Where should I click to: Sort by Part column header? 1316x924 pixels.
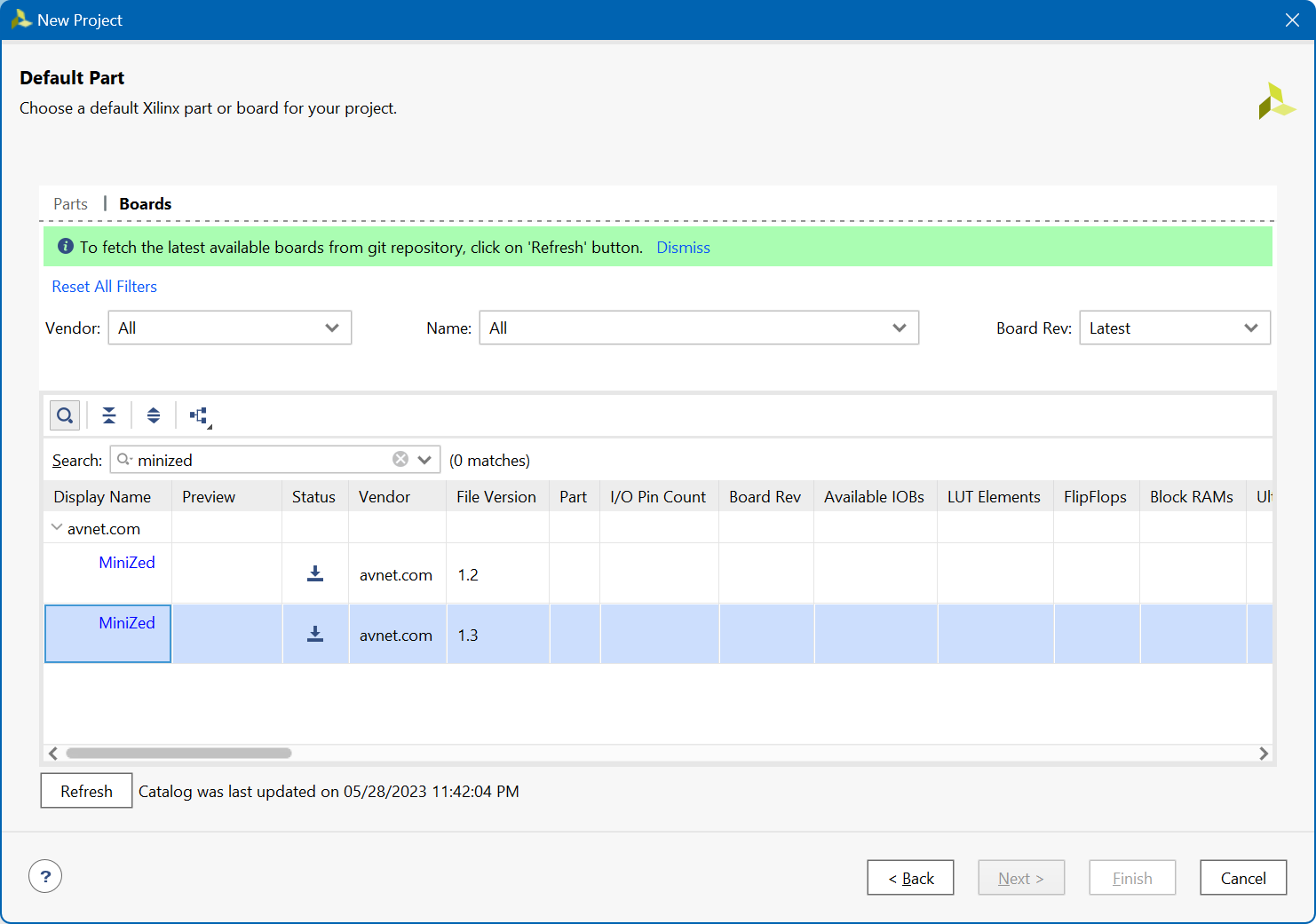[x=574, y=497]
